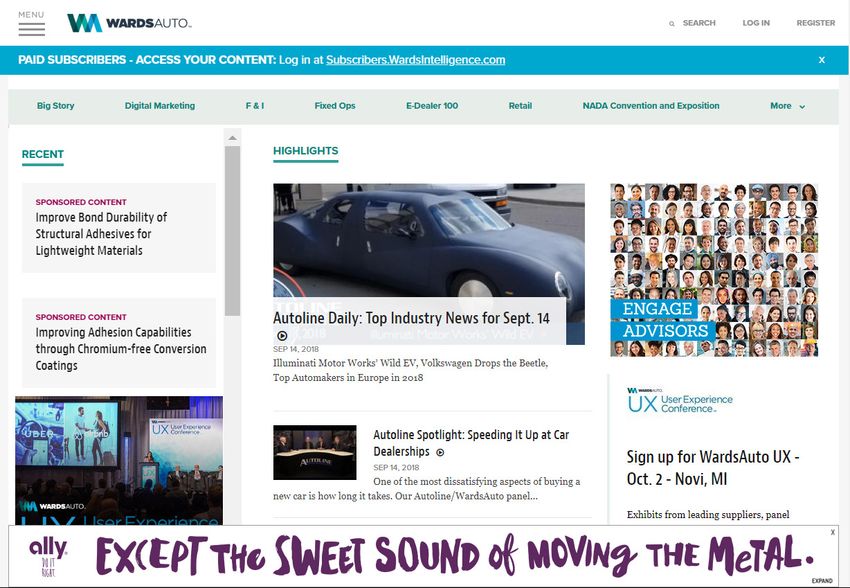Click the Recent list scroll-up arrow

(233, 138)
